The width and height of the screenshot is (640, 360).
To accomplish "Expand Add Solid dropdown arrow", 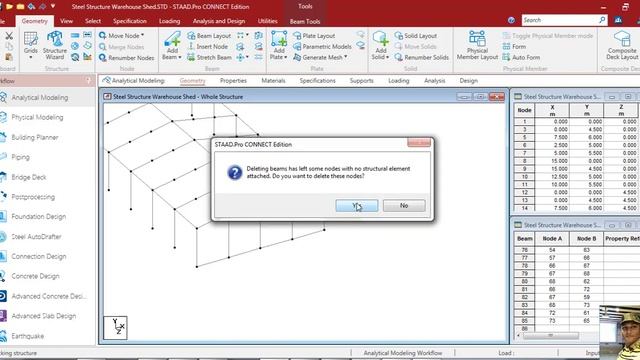I will pos(387,57).
